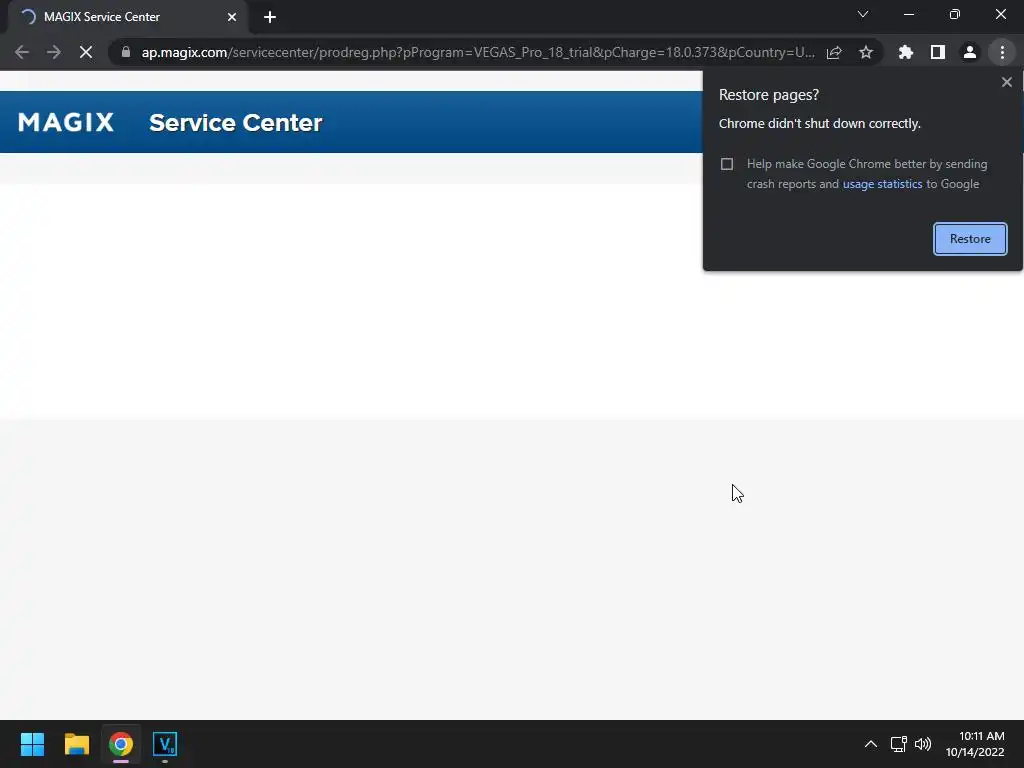Open network status tray icon
Image resolution: width=1024 pixels, height=768 pixels.
(899, 744)
